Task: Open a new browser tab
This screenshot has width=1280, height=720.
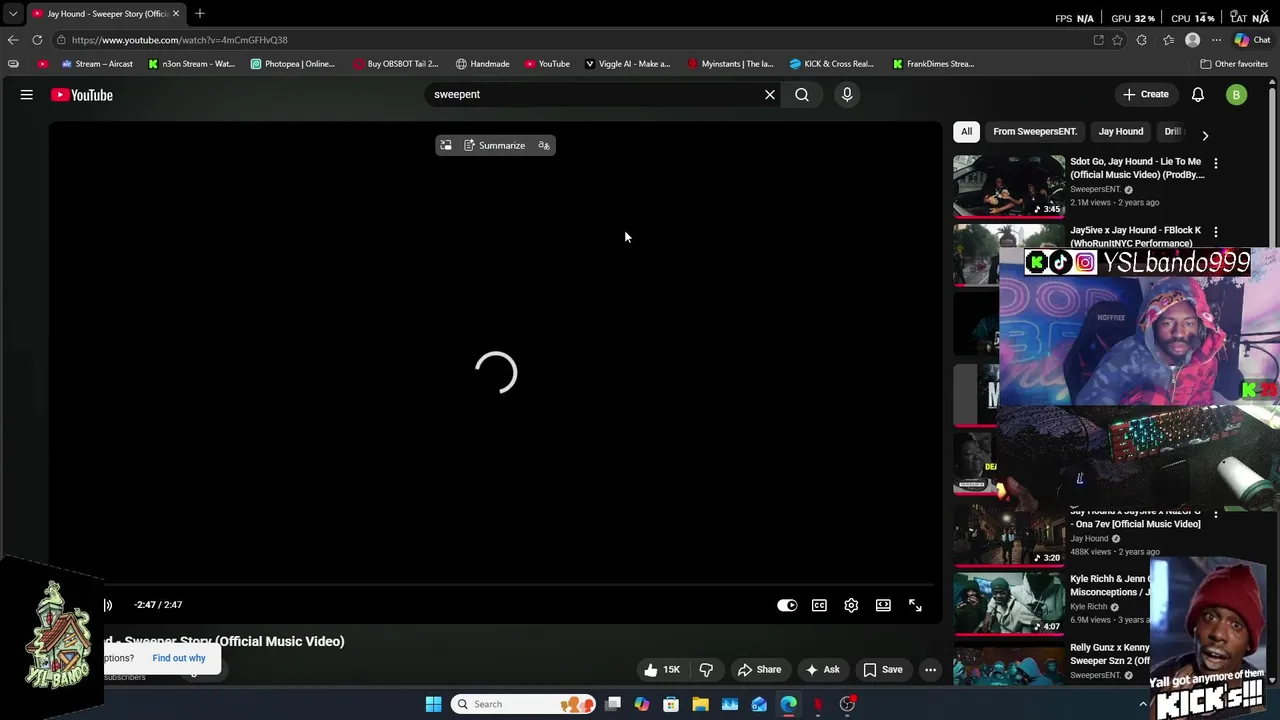Action: pos(200,14)
